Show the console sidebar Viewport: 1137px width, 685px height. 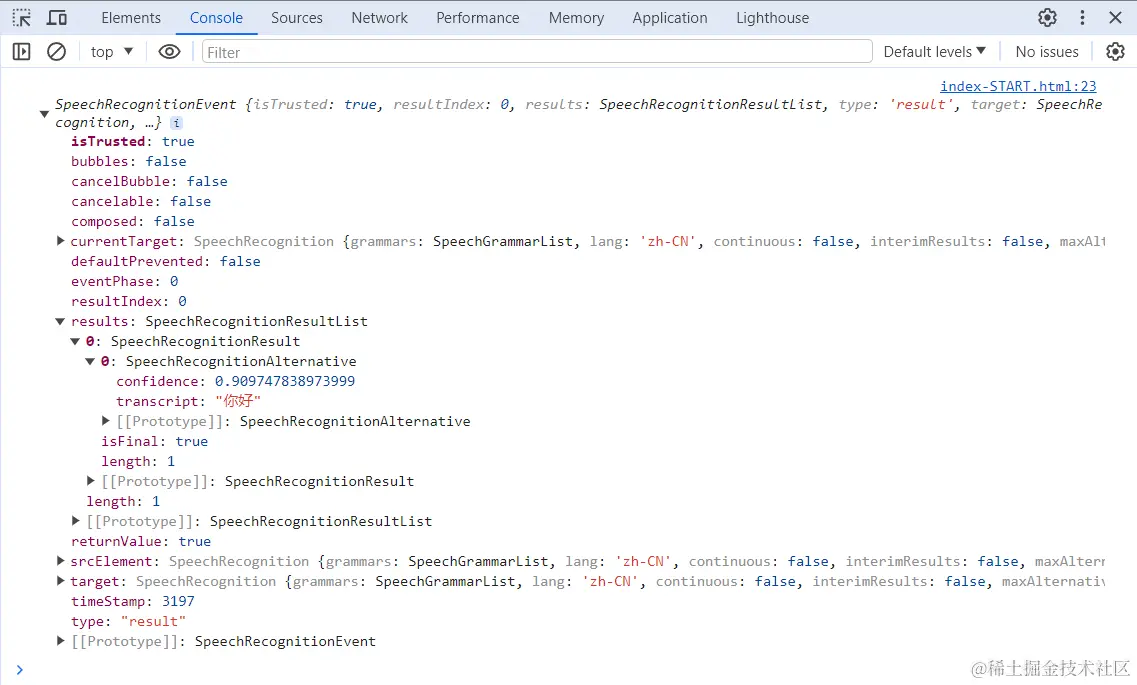[22, 51]
